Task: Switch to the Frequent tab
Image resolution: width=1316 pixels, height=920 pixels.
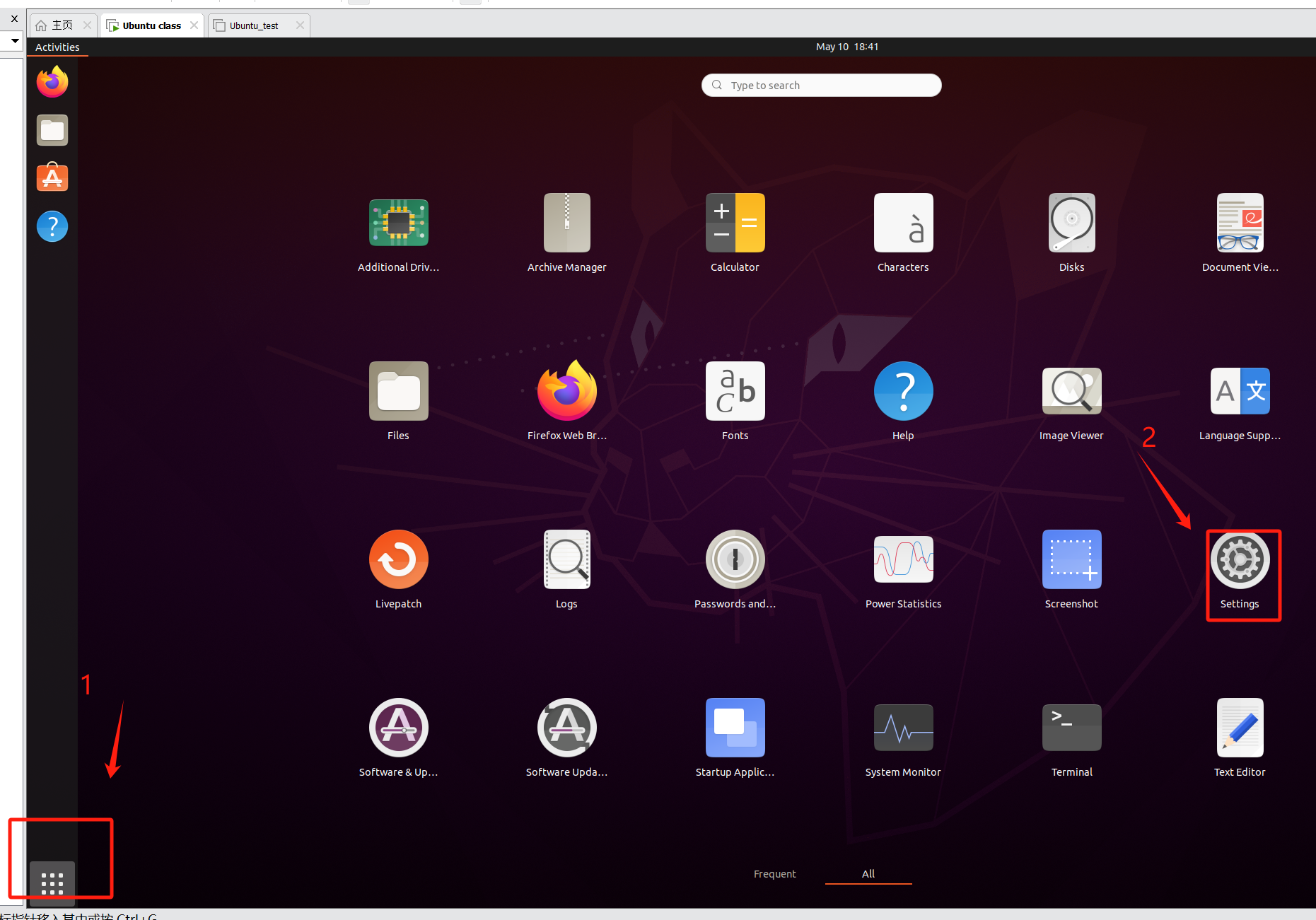Action: coord(774,874)
